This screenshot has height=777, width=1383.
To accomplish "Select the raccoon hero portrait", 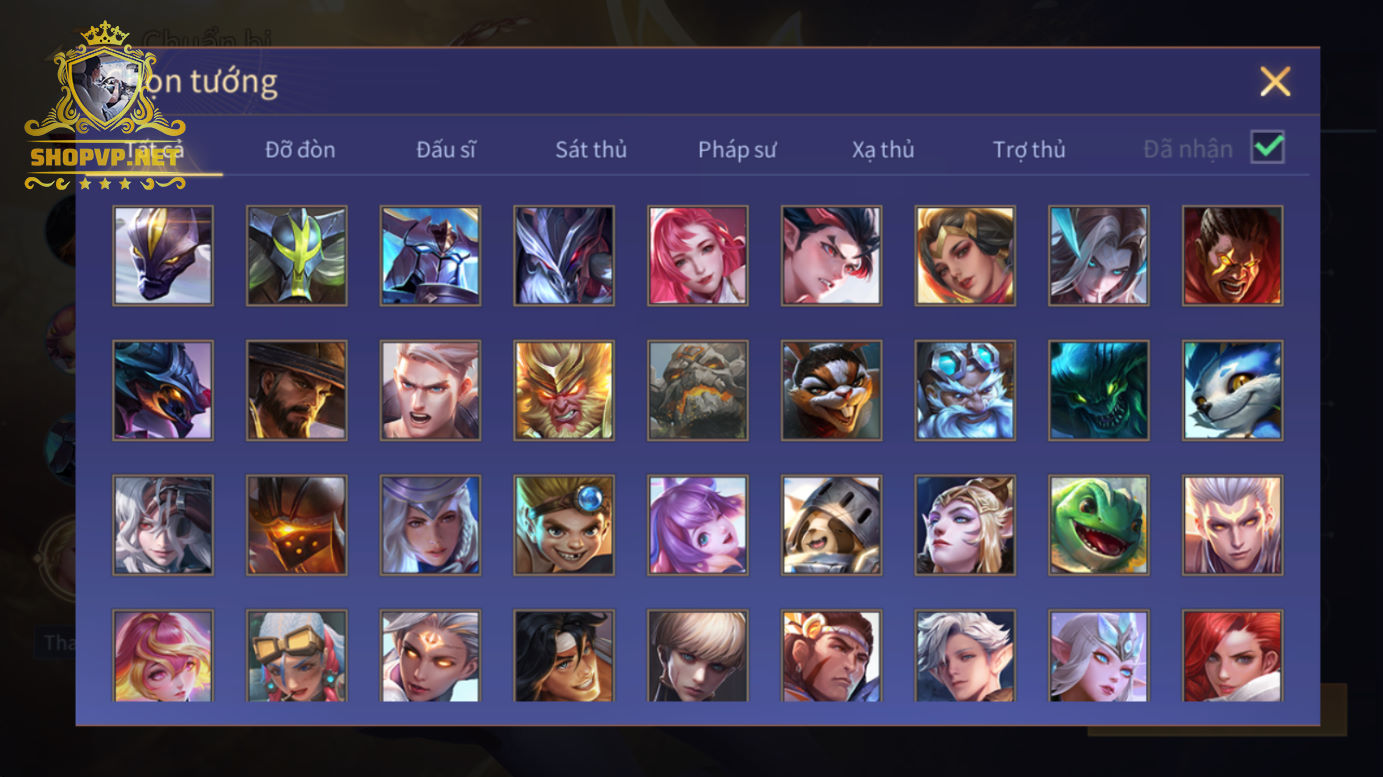I will coord(832,391).
